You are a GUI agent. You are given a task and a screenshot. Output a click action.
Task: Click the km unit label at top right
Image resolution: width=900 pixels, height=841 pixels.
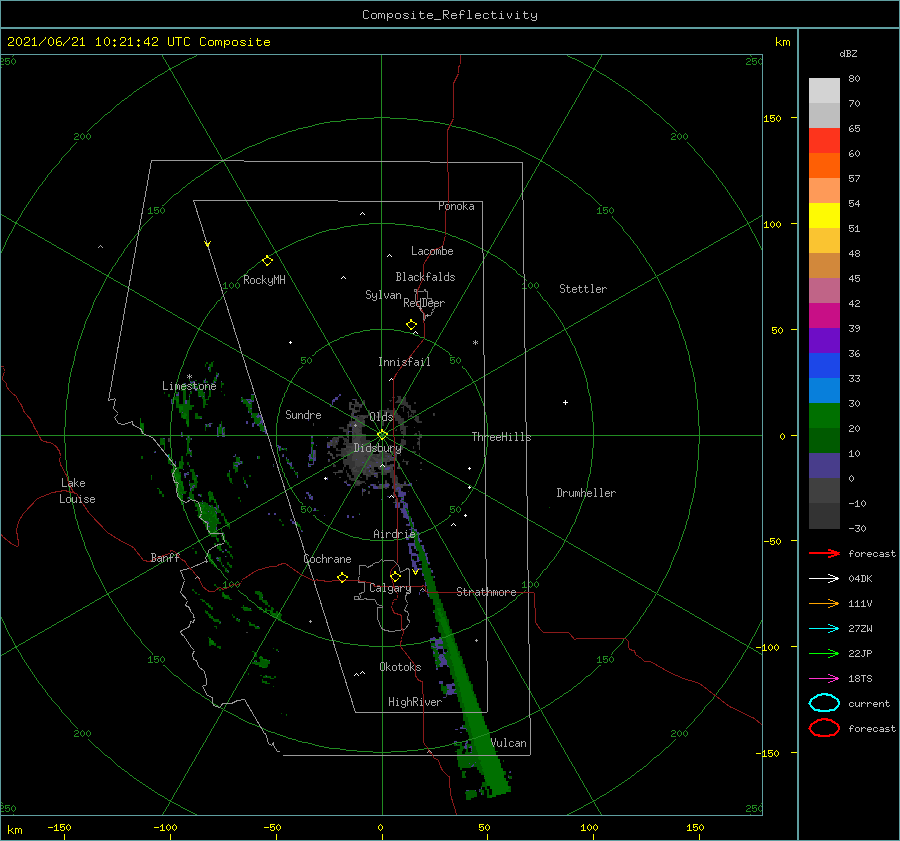coord(782,42)
